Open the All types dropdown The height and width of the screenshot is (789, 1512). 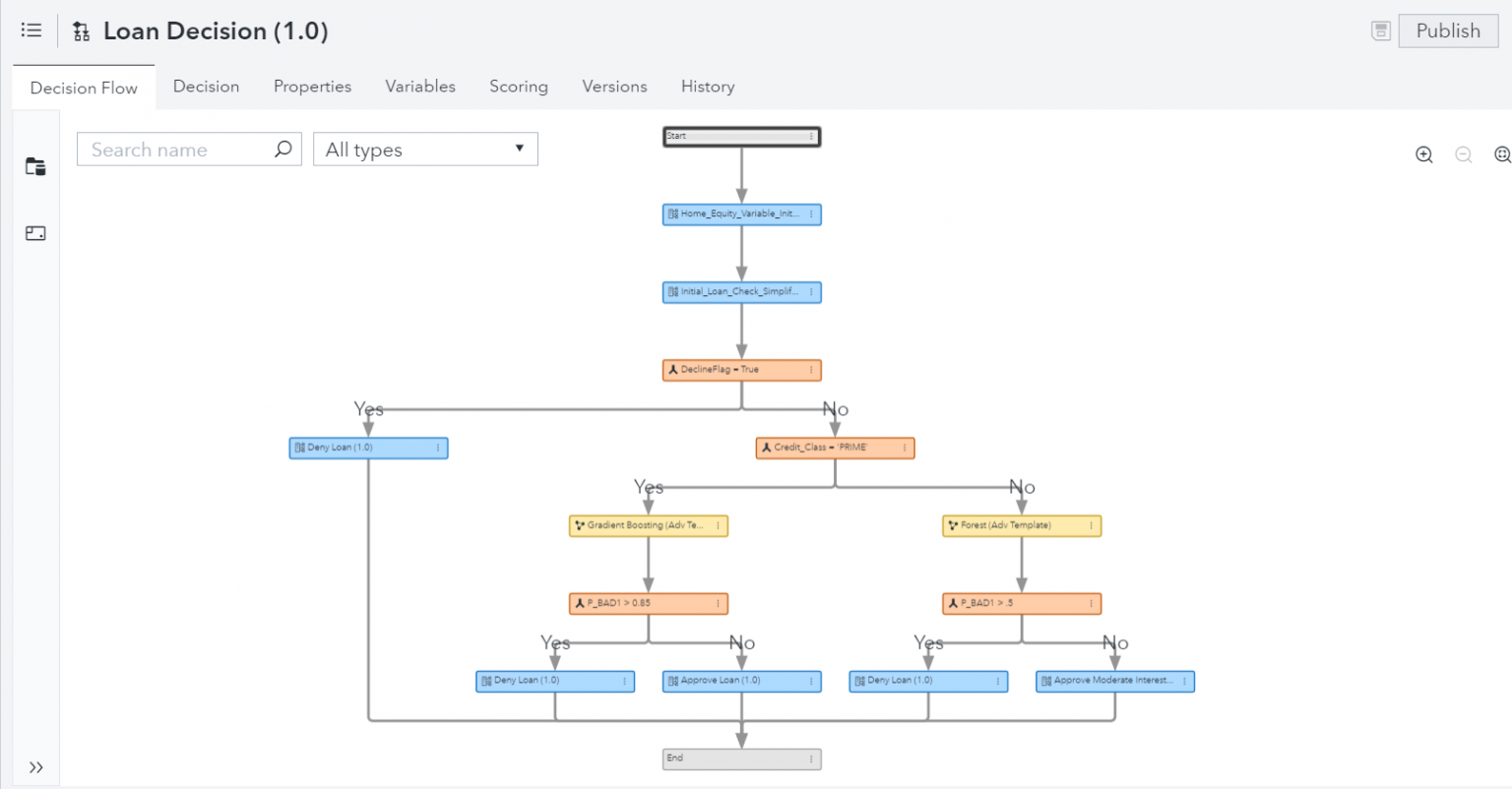[x=425, y=150]
